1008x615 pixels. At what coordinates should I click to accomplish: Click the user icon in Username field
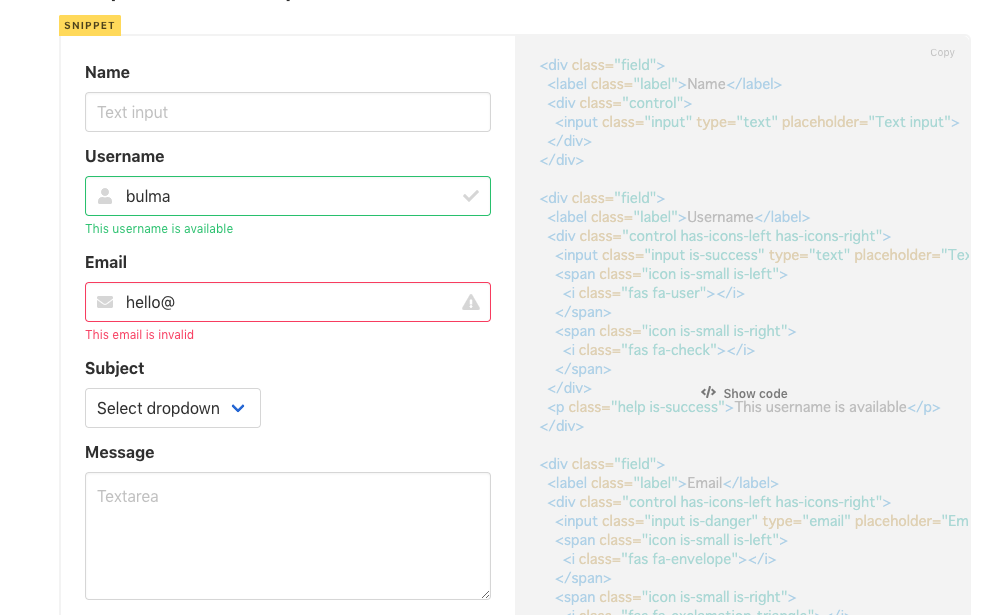pos(105,196)
